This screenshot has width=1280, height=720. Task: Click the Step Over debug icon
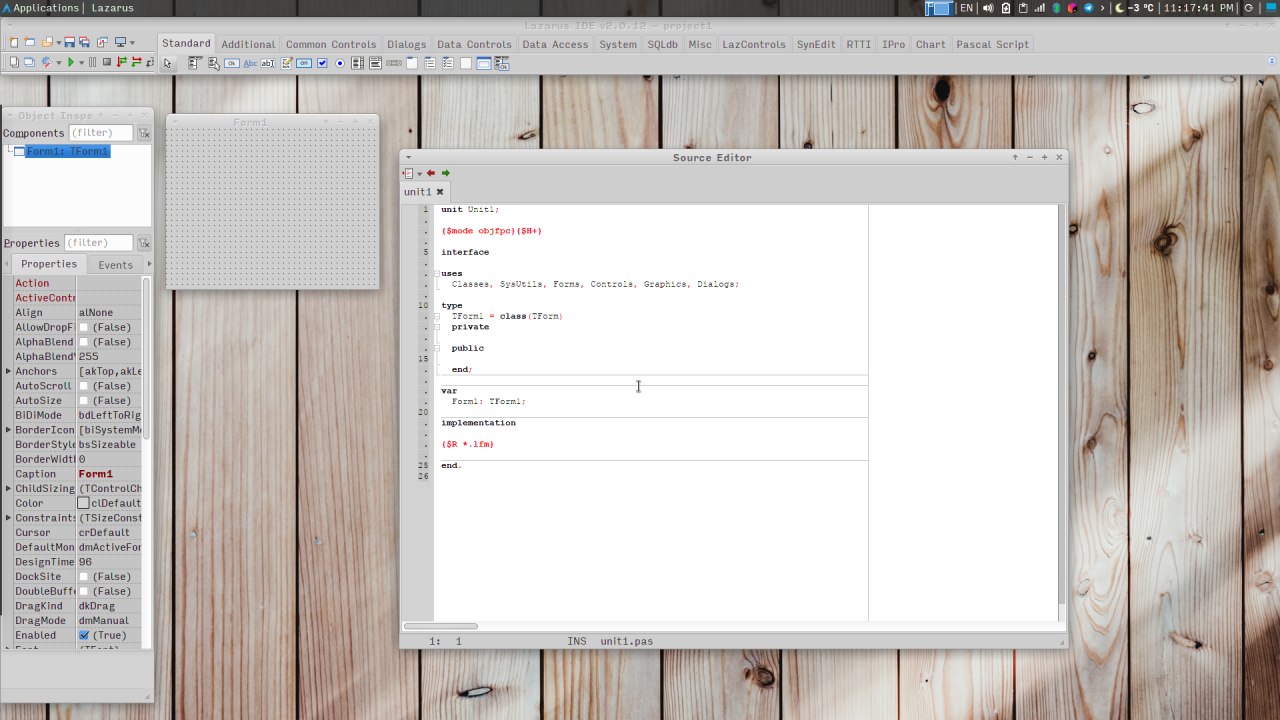click(136, 62)
